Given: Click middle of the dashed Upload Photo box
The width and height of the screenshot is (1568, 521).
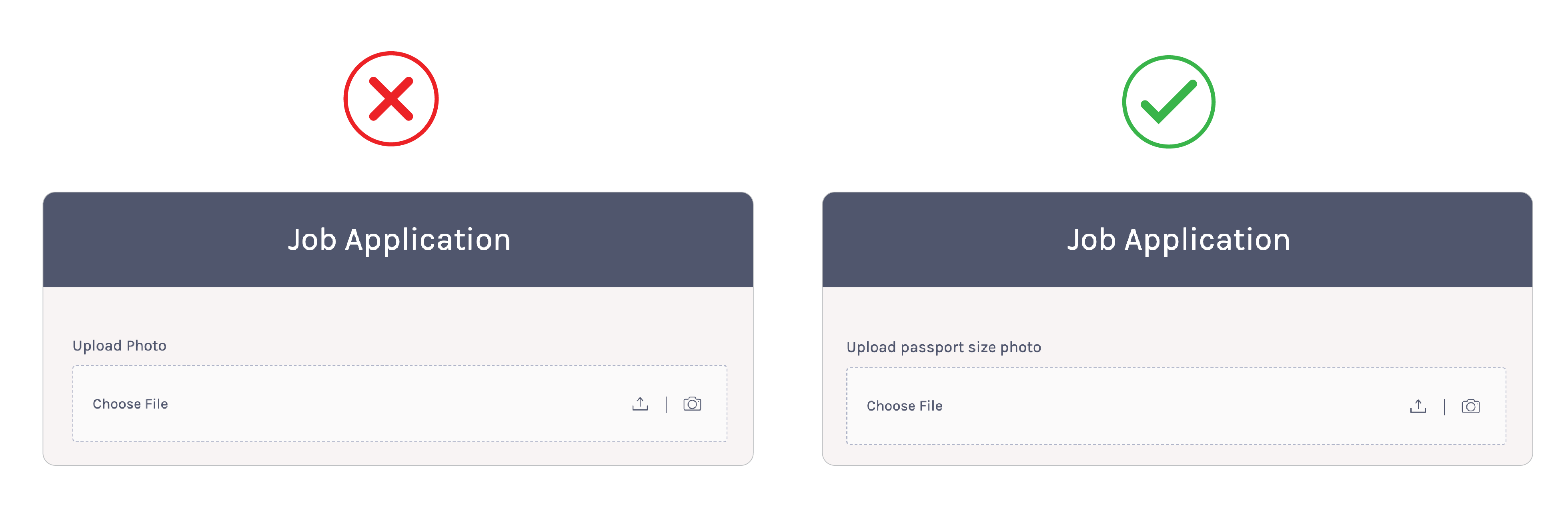Looking at the screenshot, I should click(x=399, y=404).
